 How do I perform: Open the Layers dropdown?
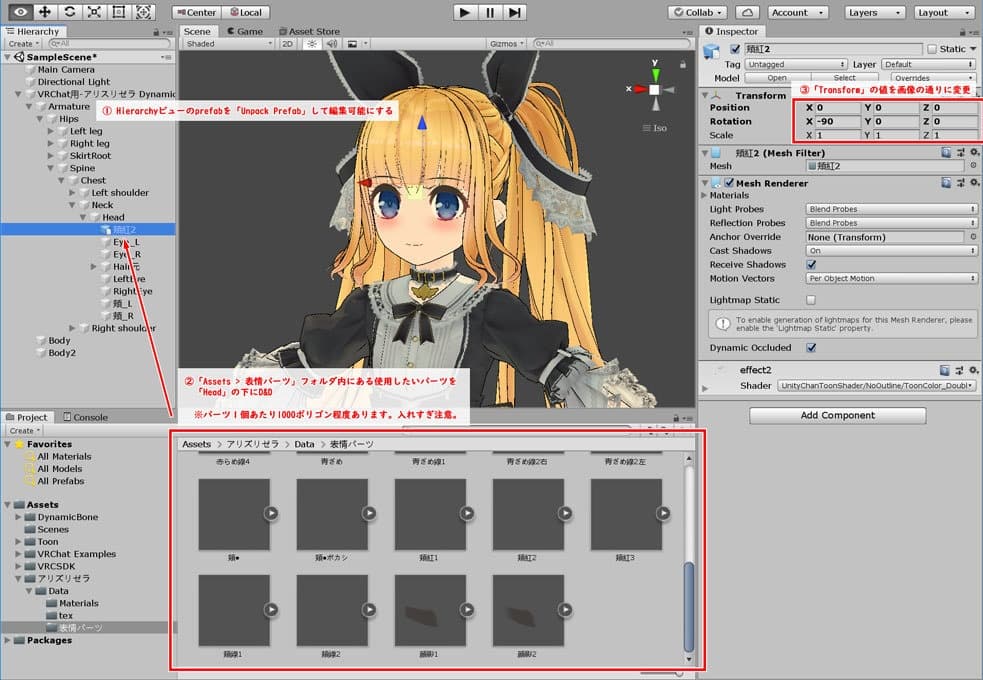coord(873,12)
